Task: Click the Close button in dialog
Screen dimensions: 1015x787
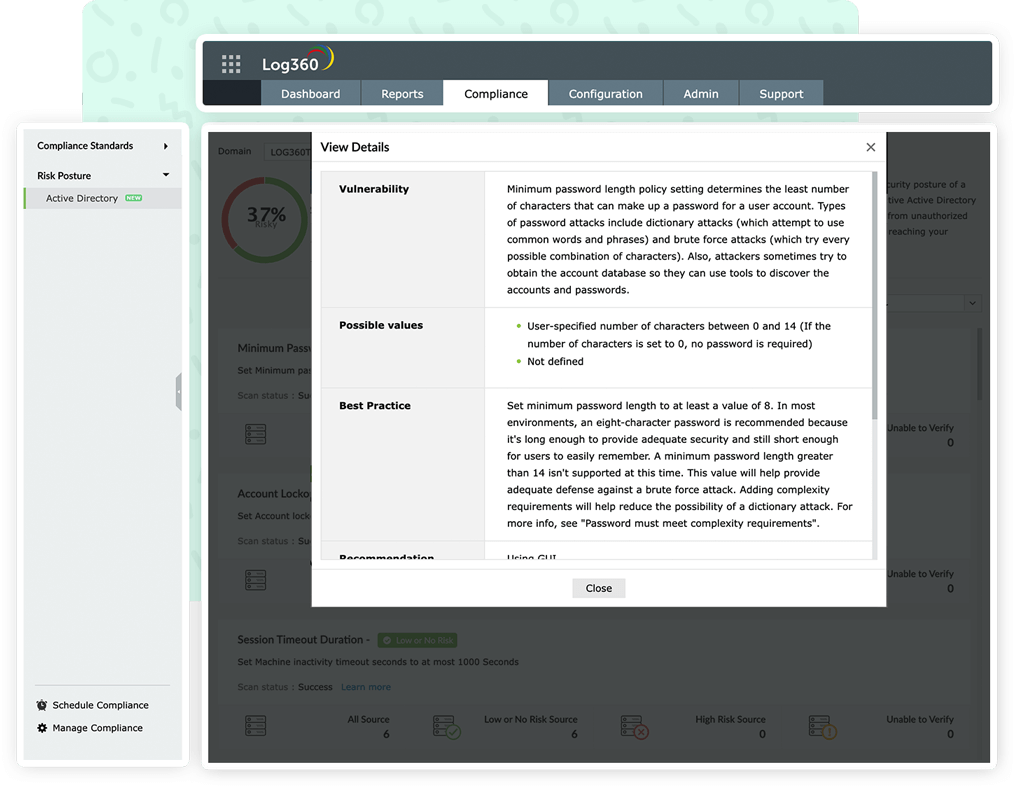Action: pos(598,588)
